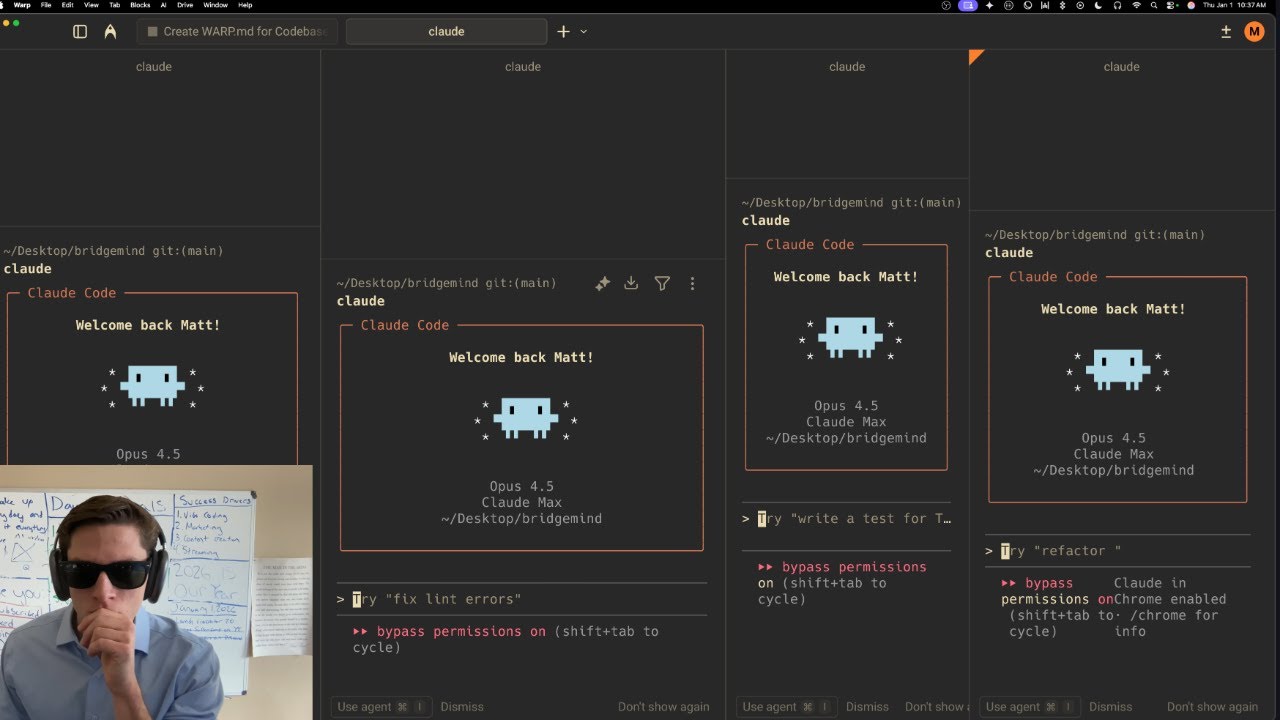1280x720 pixels.
Task: Click Use agent button in second pane
Action: [x=381, y=707]
